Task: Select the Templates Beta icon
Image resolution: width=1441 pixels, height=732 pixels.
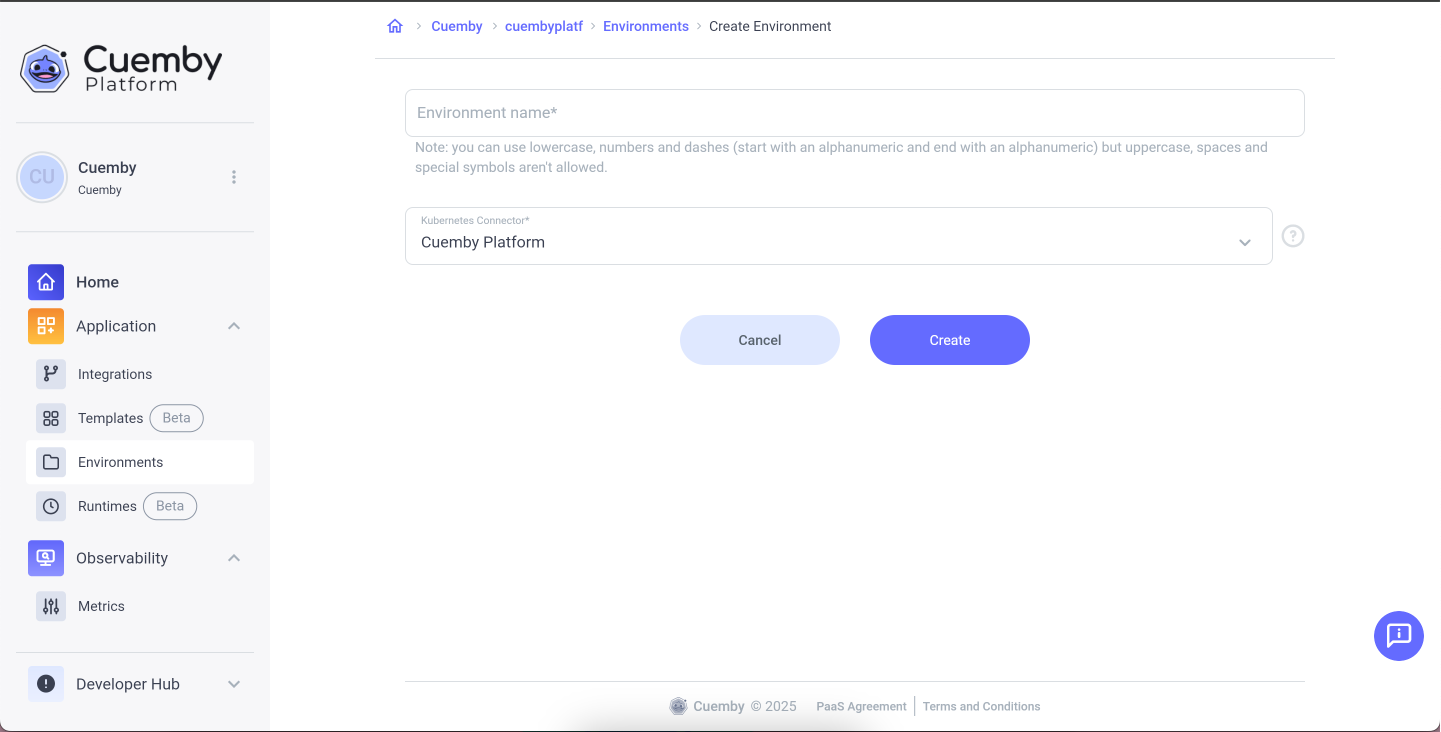Action: point(50,418)
